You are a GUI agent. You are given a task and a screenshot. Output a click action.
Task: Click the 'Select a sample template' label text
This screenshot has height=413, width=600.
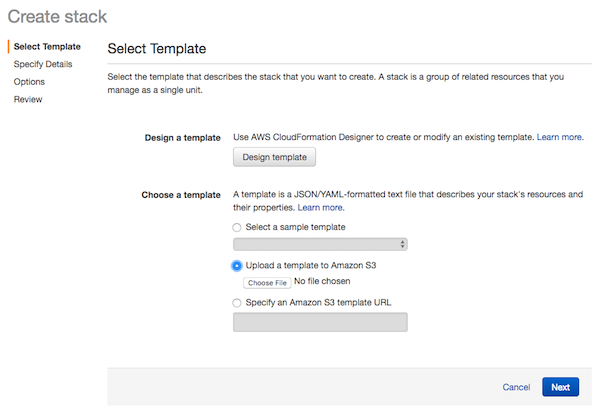tap(295, 227)
